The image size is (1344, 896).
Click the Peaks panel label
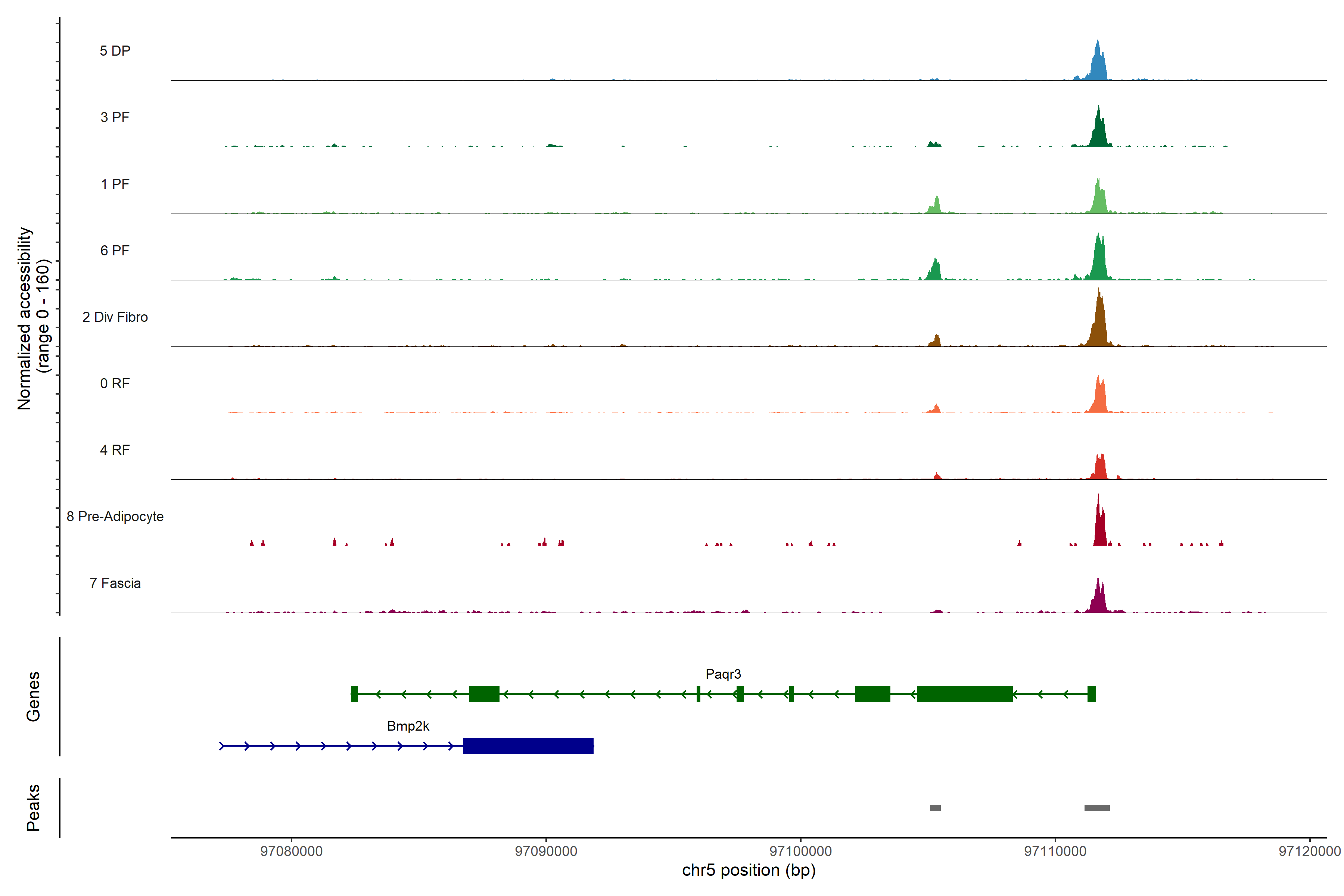click(x=33, y=808)
